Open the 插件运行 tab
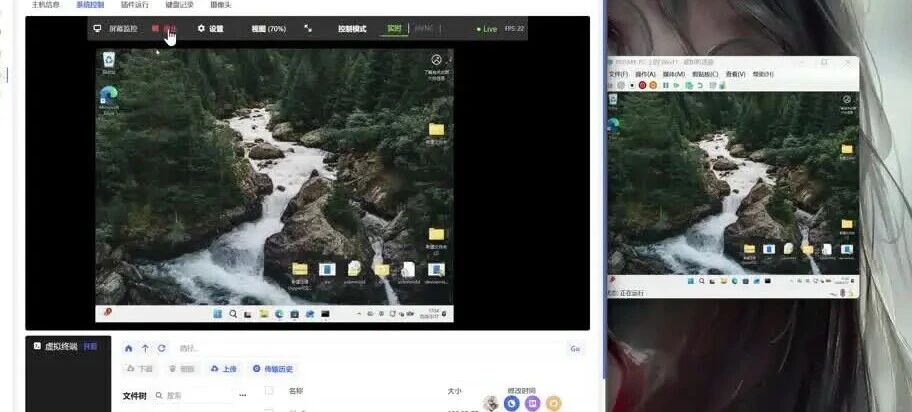The width and height of the screenshot is (912, 412). click(135, 5)
